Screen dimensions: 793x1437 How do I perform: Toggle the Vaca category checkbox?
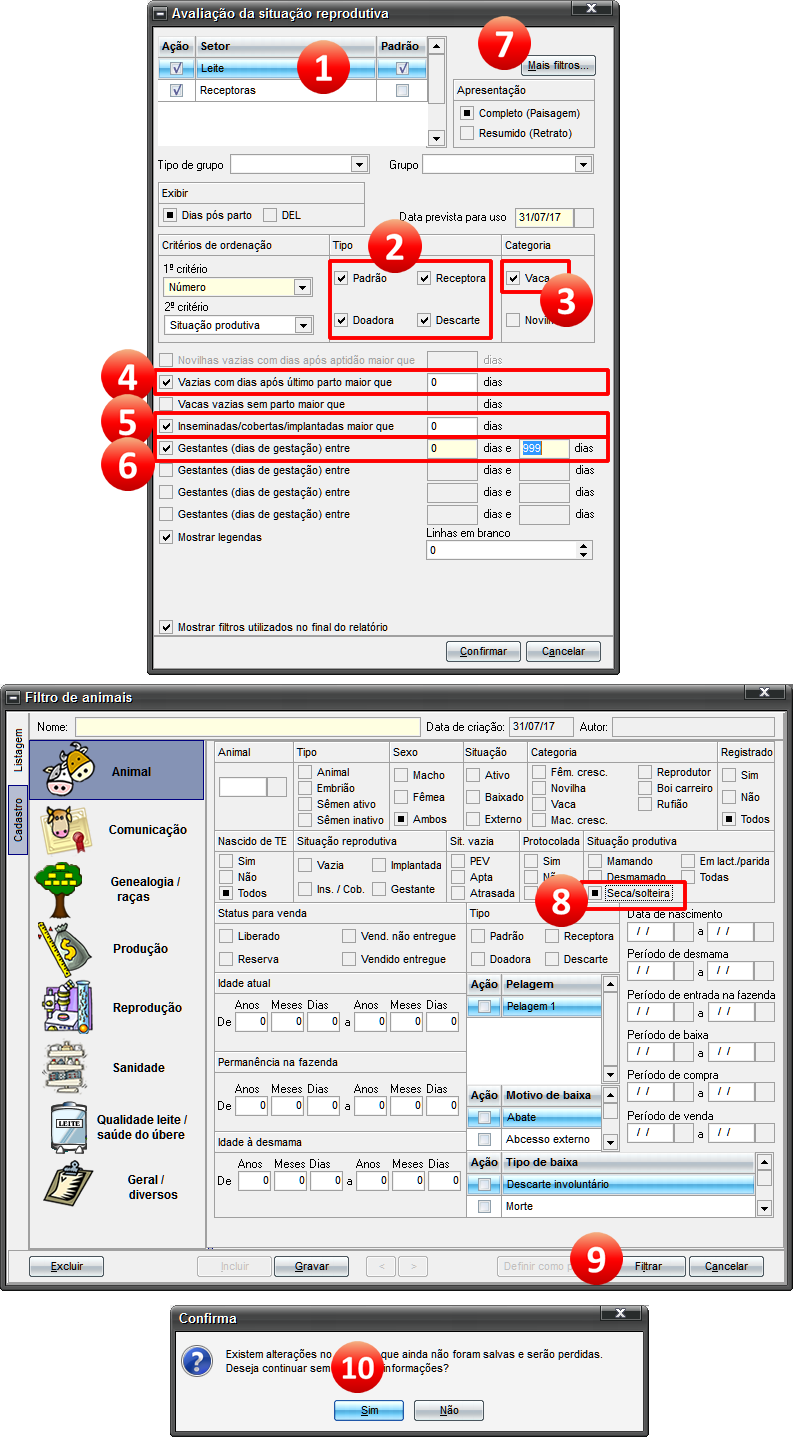tap(513, 278)
